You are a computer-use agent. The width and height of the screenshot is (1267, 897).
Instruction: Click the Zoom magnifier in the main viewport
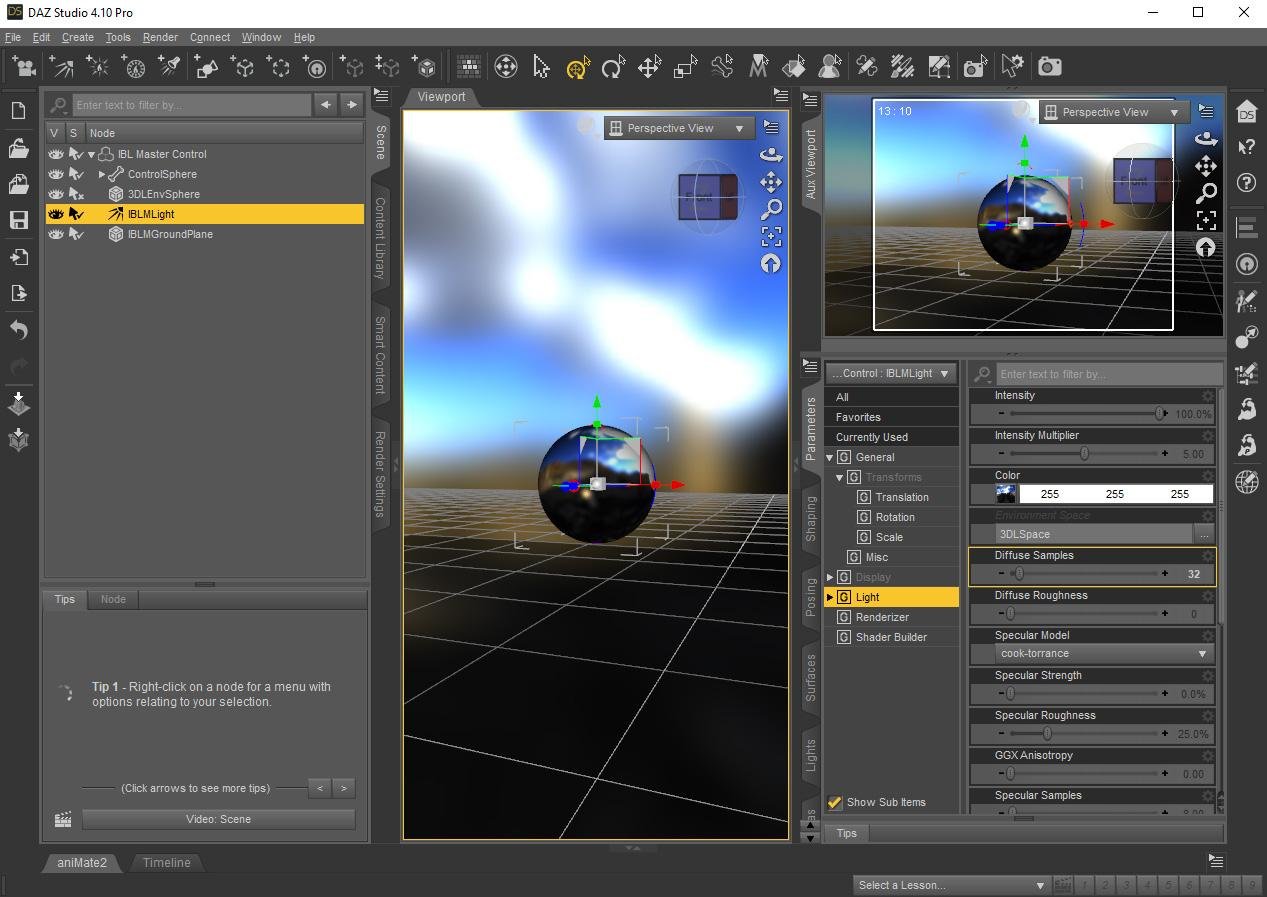click(x=771, y=209)
